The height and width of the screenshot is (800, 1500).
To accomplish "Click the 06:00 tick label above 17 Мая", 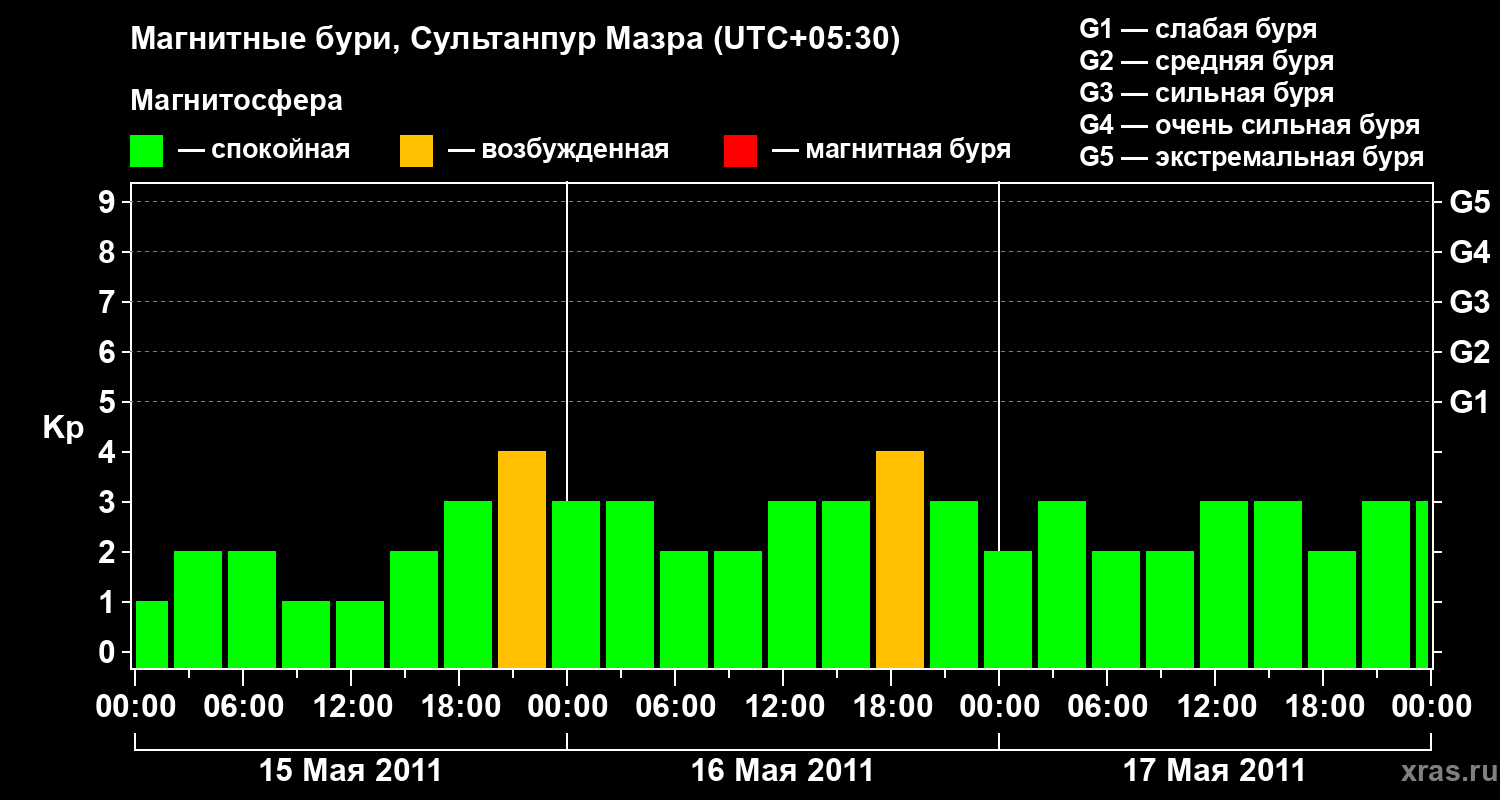I will coord(1107,706).
